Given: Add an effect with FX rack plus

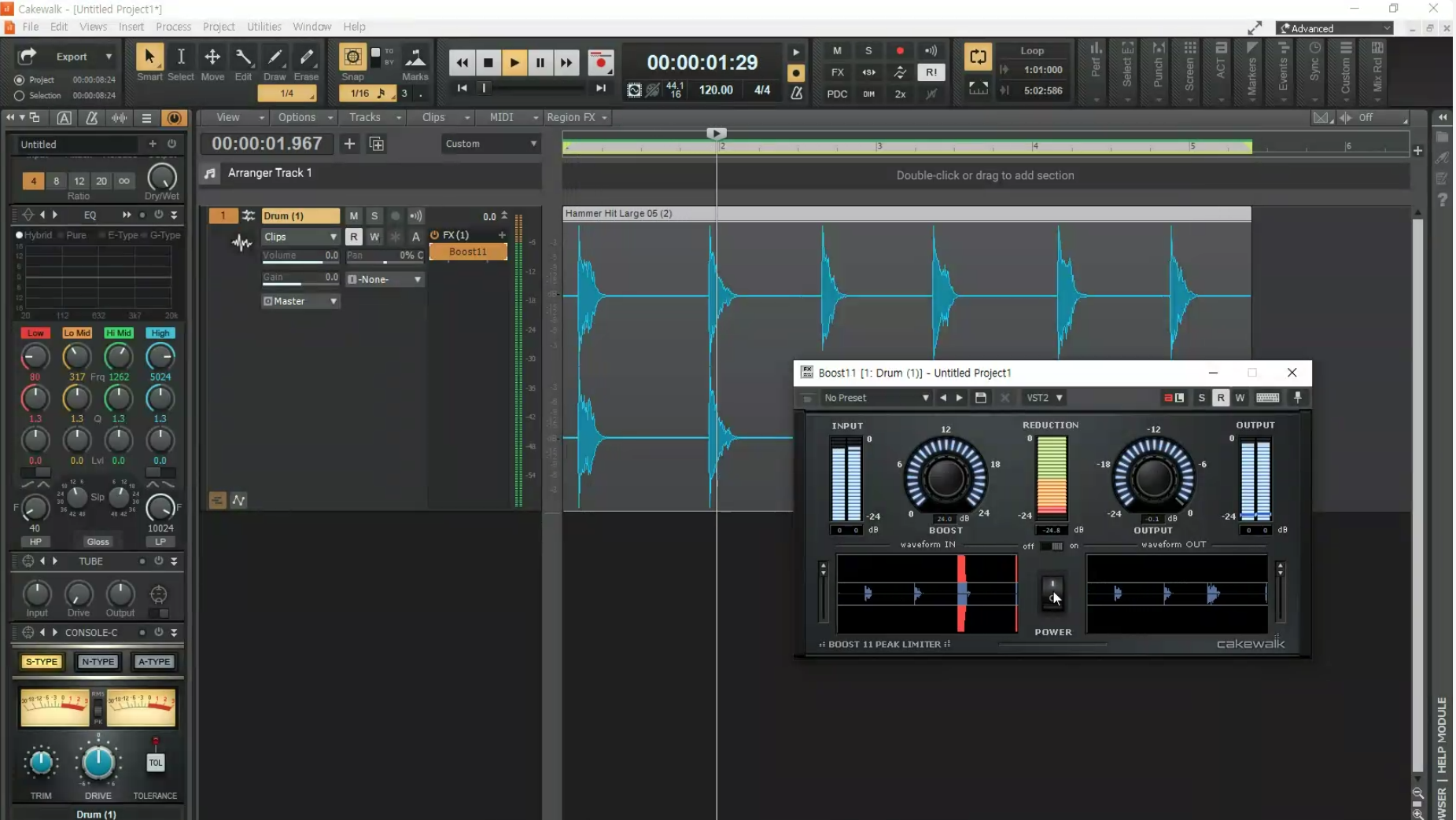Looking at the screenshot, I should (502, 235).
